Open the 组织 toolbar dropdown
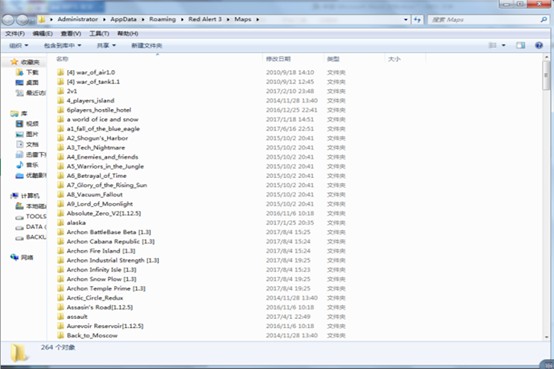 [18, 45]
